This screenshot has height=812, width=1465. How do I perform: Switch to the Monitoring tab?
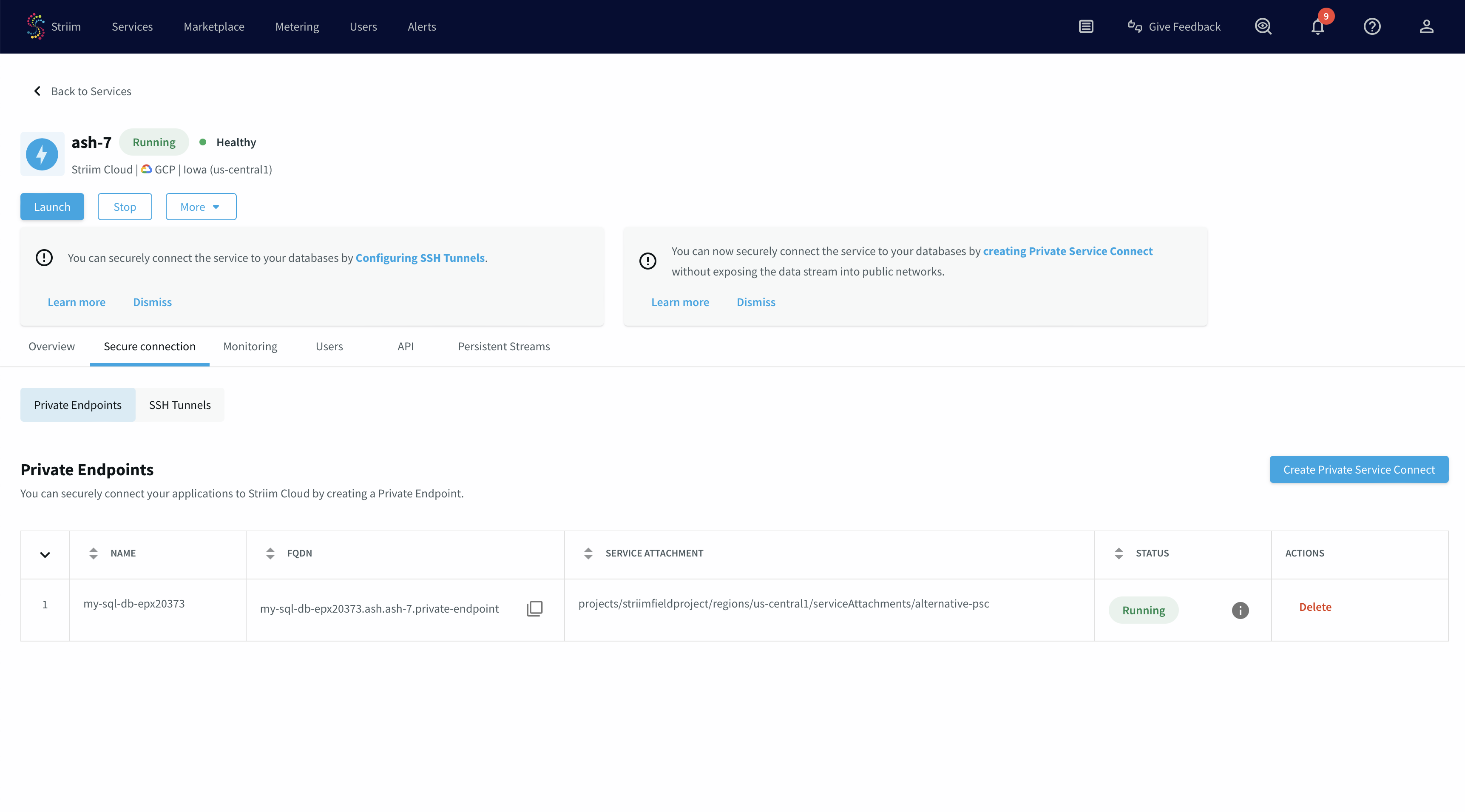tap(250, 346)
